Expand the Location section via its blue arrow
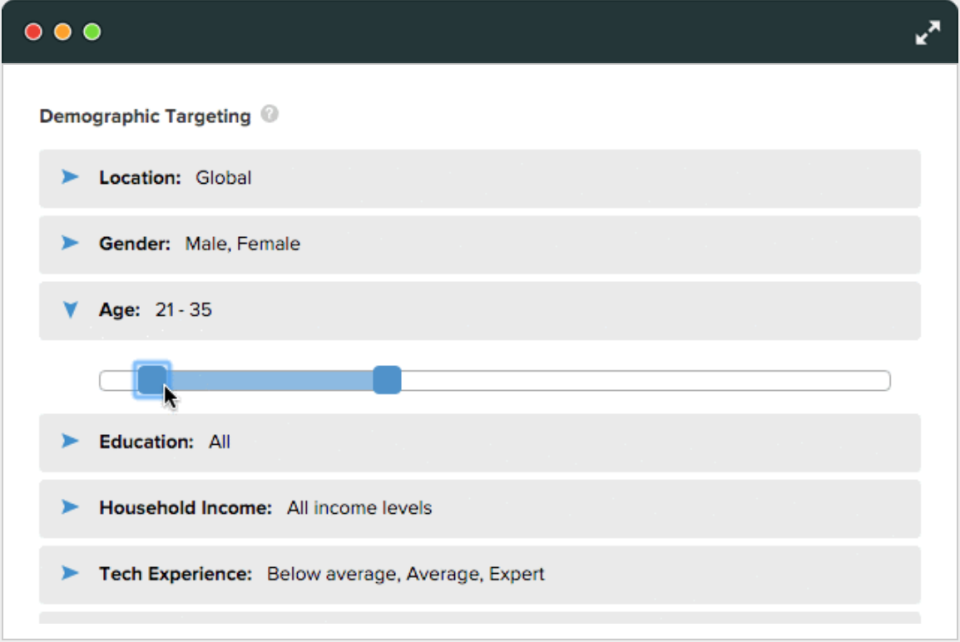 (69, 177)
